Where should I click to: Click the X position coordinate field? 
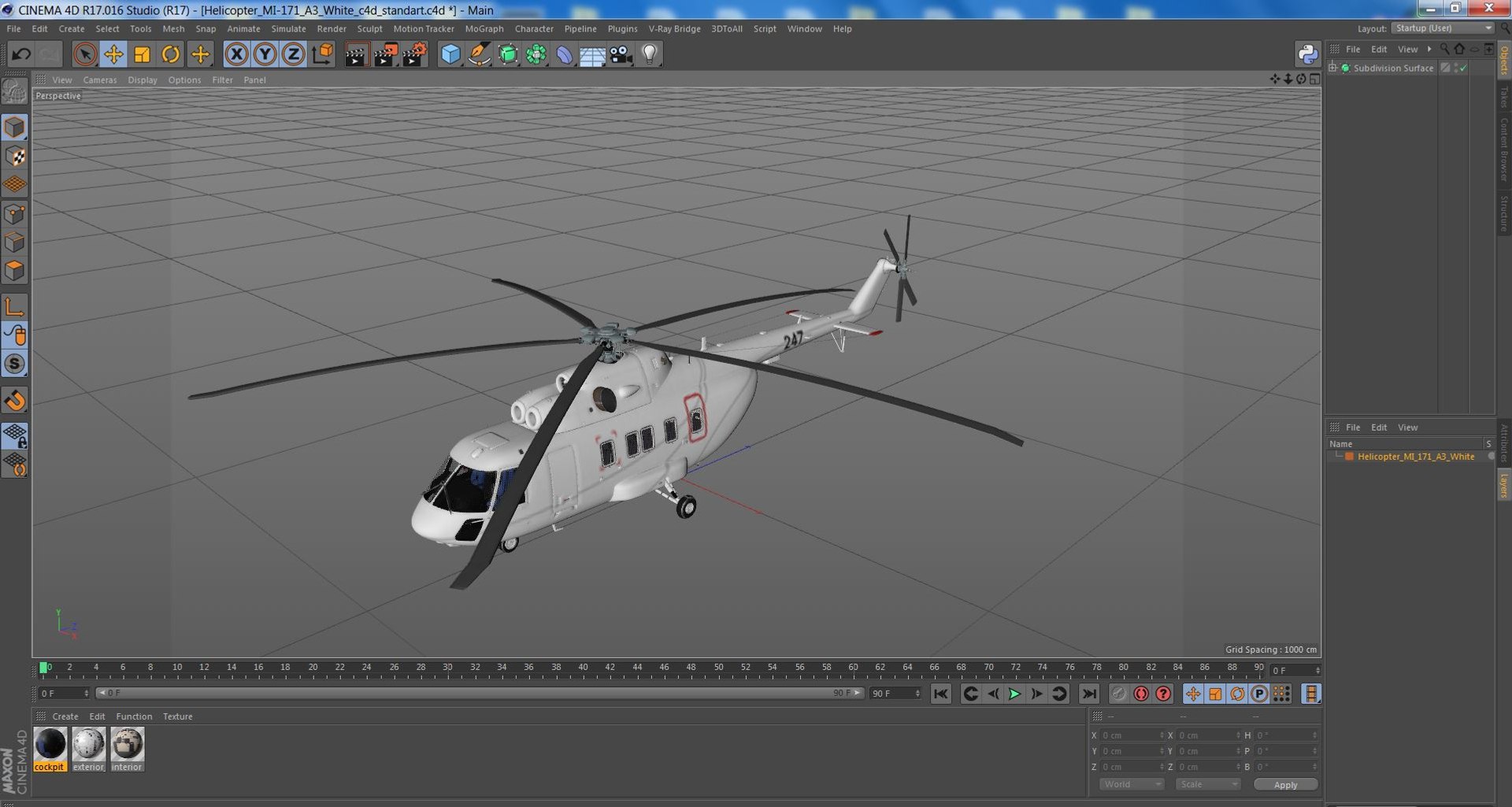coord(1132,735)
